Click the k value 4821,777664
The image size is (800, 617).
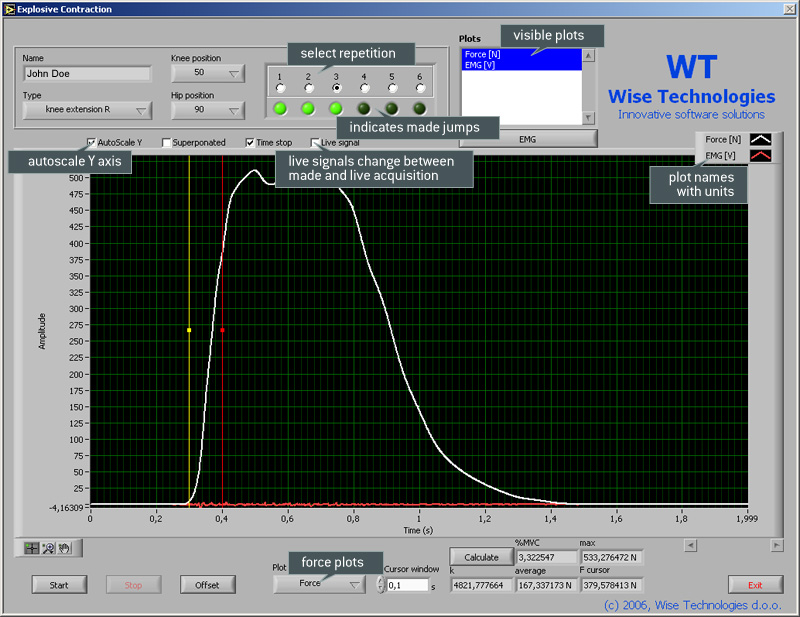481,585
